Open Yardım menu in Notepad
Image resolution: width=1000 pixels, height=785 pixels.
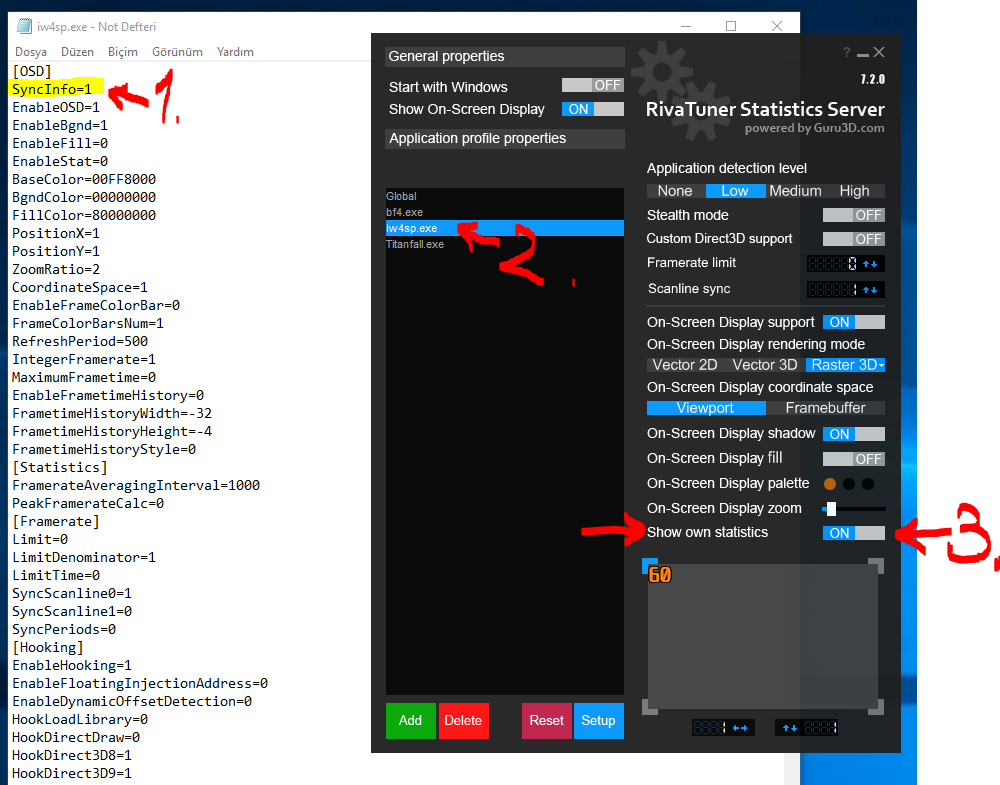[235, 52]
